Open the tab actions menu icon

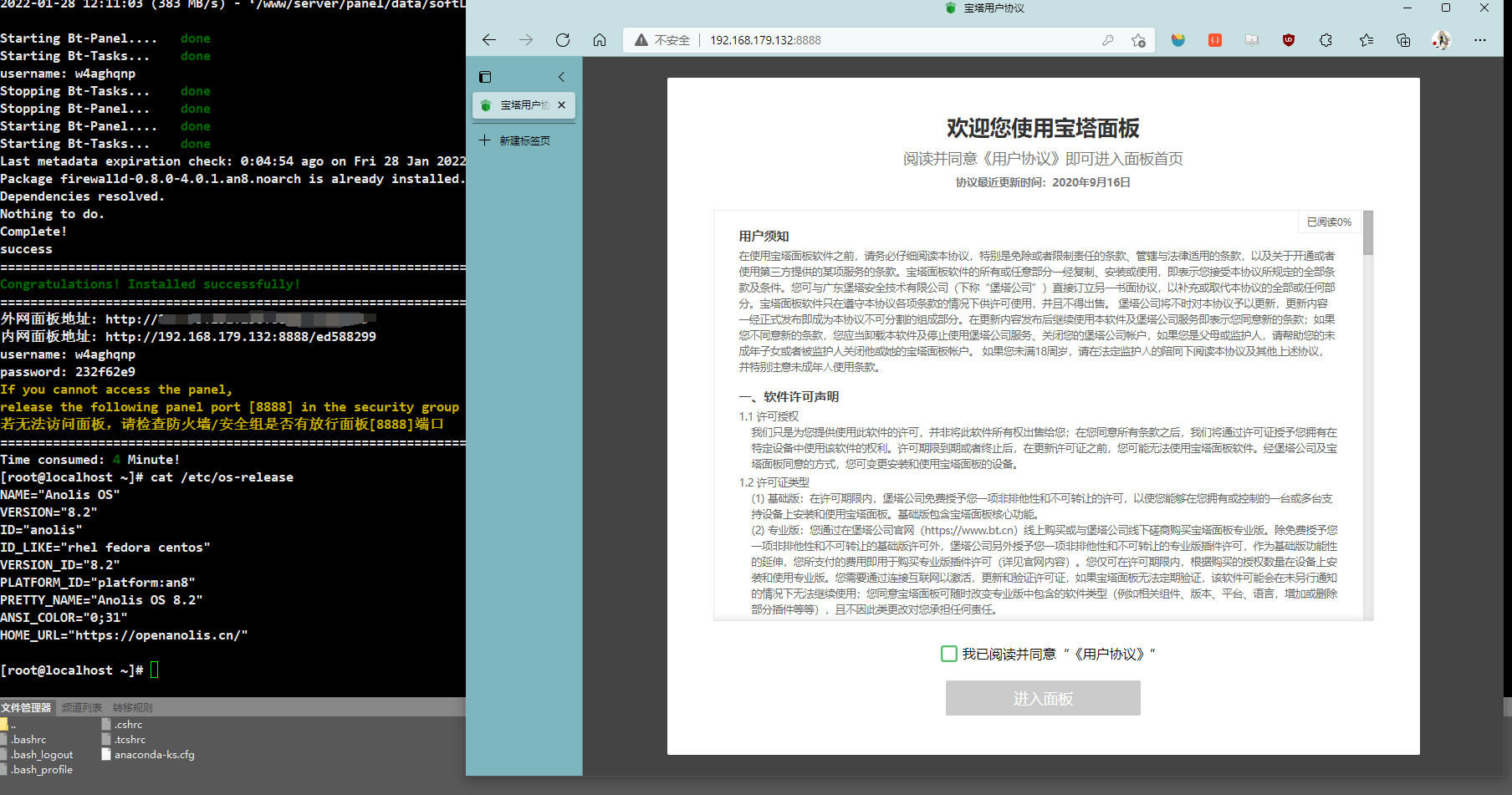(485, 77)
